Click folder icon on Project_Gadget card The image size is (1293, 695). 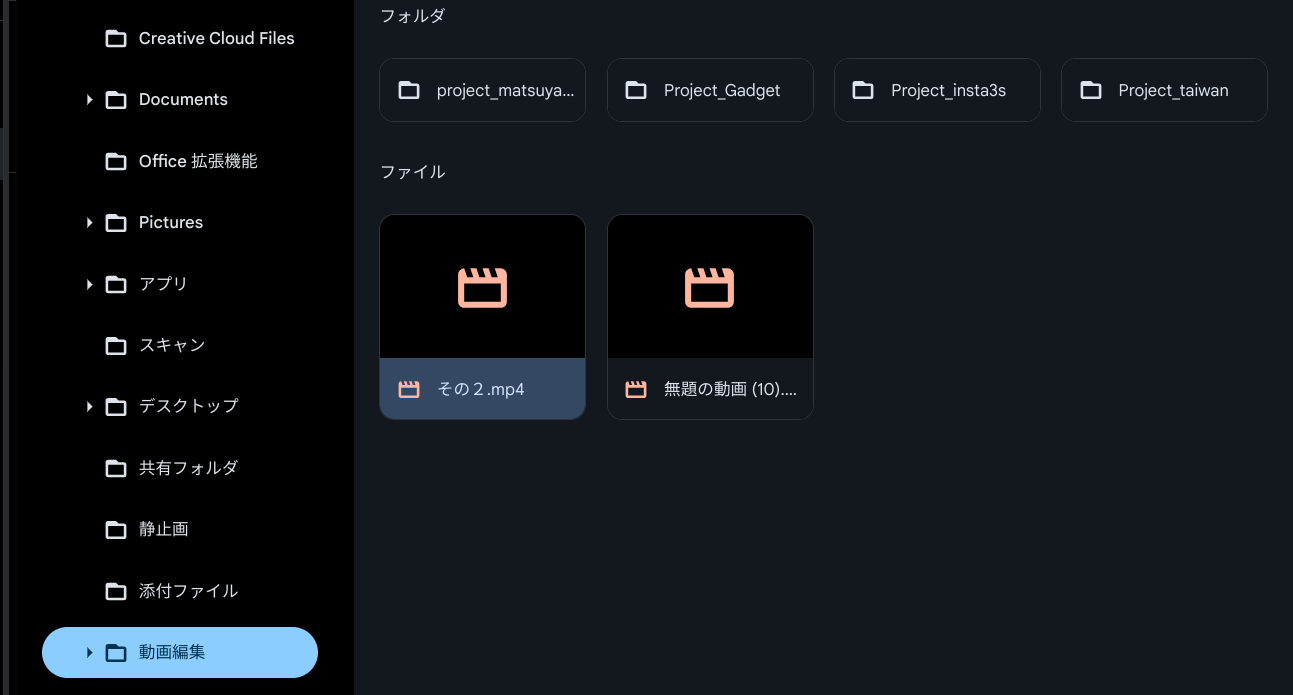pyautogui.click(x=636, y=90)
